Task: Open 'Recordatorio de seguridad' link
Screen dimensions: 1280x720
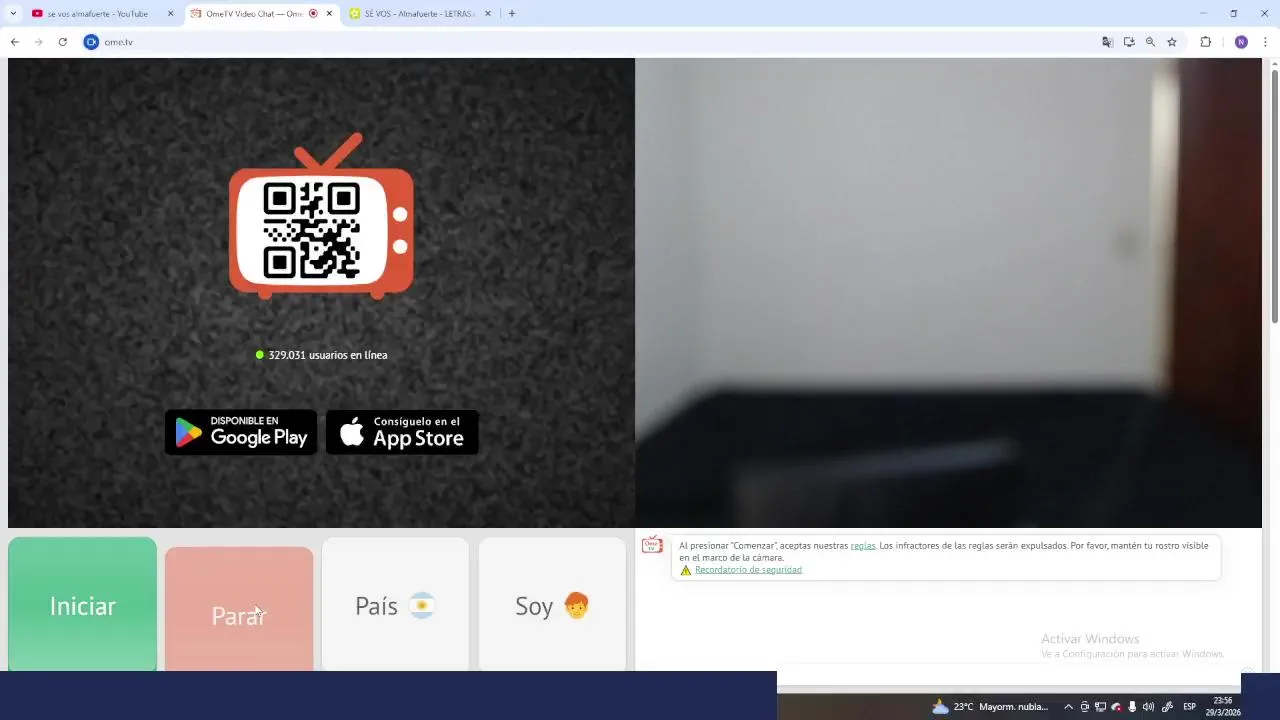Action: 748,570
